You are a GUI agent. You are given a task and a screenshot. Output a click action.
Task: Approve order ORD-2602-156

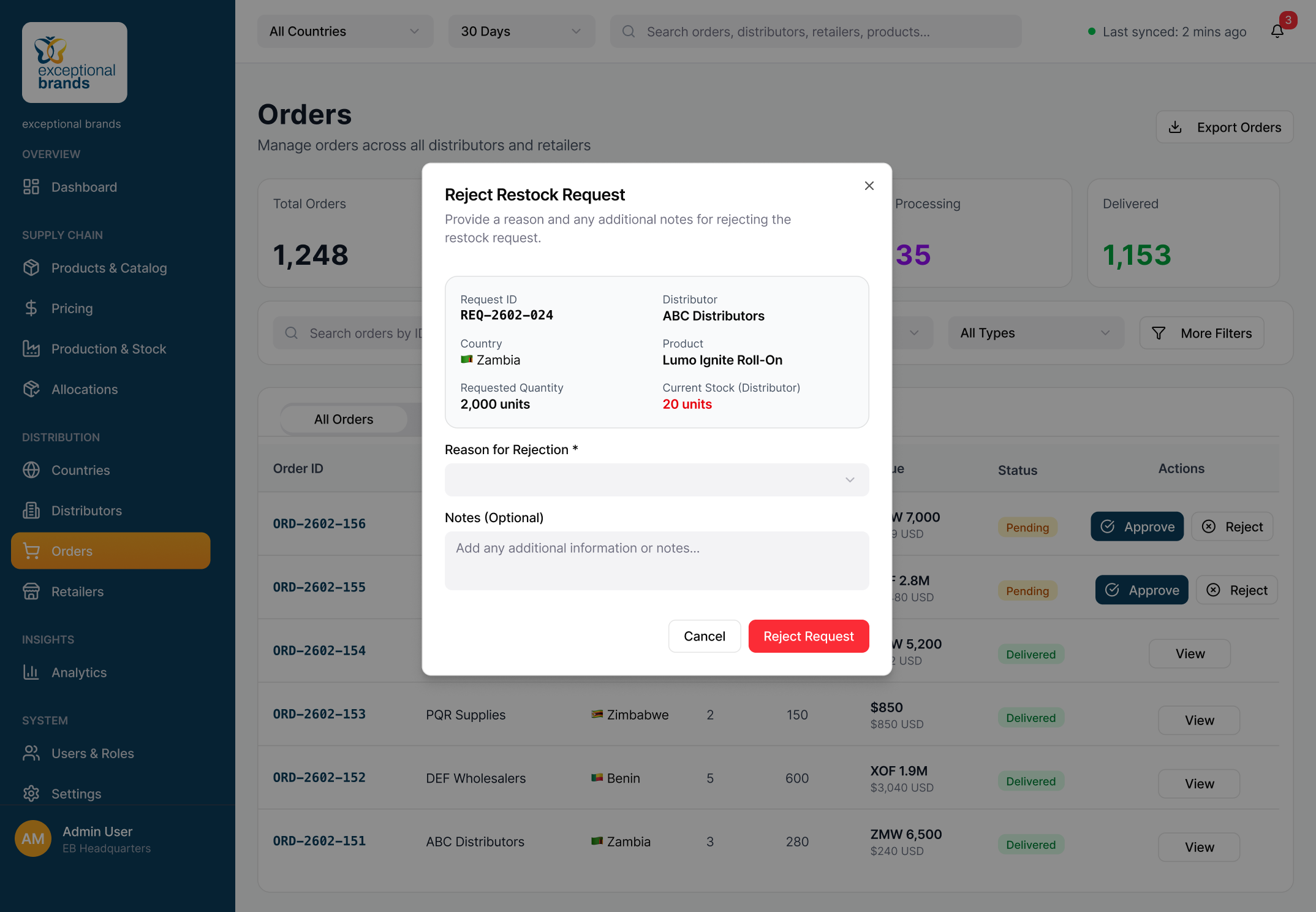(1137, 527)
